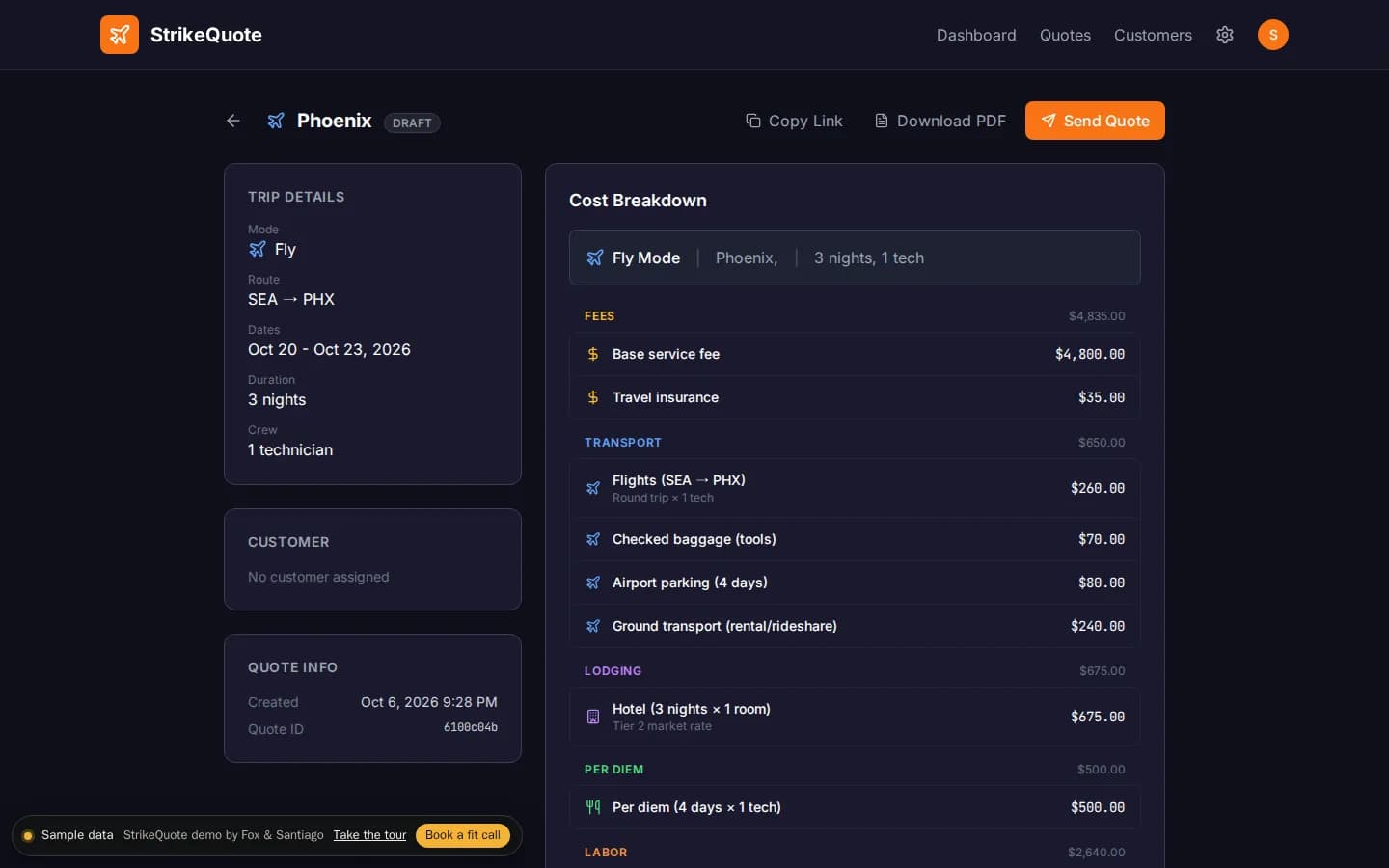1389x868 pixels.
Task: Click the Fees subtotal $4,835.00
Action: [x=1097, y=316]
